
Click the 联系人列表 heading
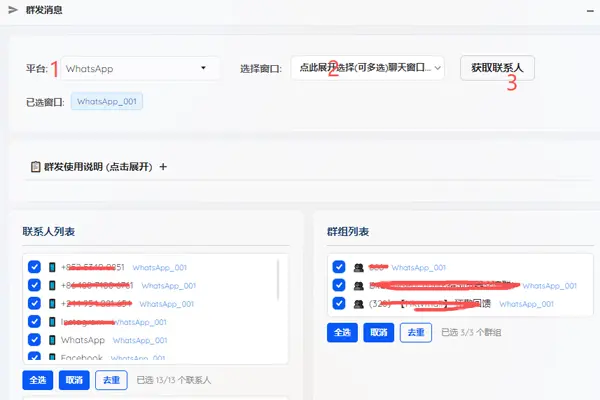click(x=49, y=232)
